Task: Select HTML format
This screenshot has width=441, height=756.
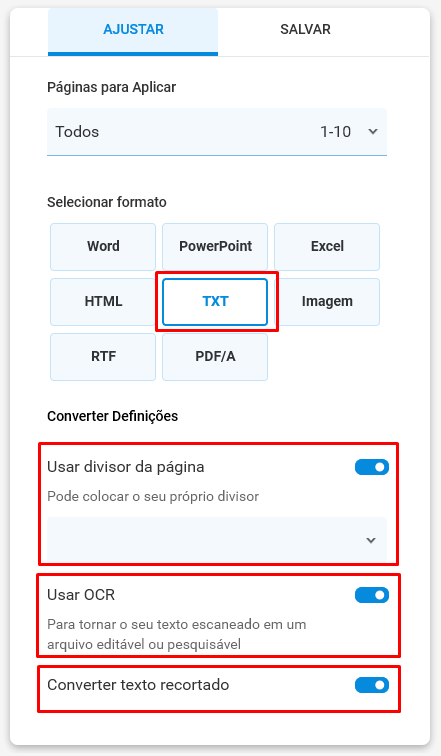Action: click(103, 302)
